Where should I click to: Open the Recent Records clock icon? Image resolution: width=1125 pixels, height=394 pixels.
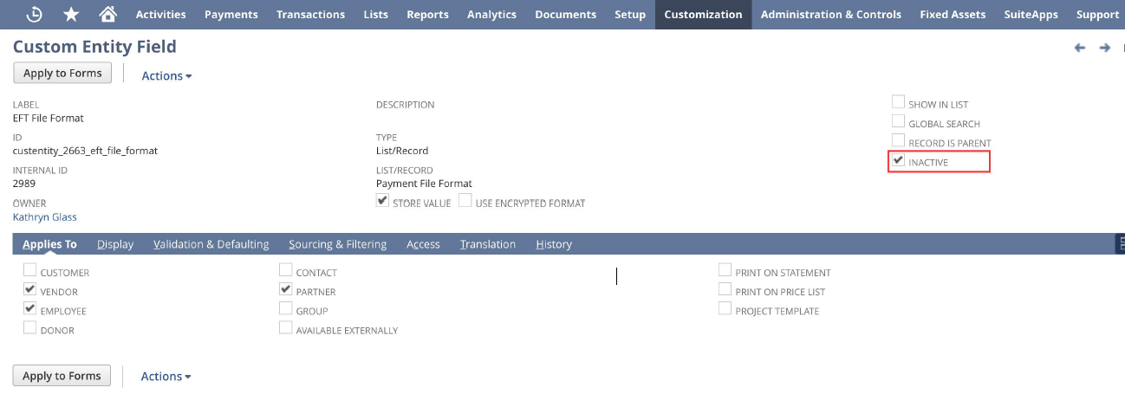[34, 14]
